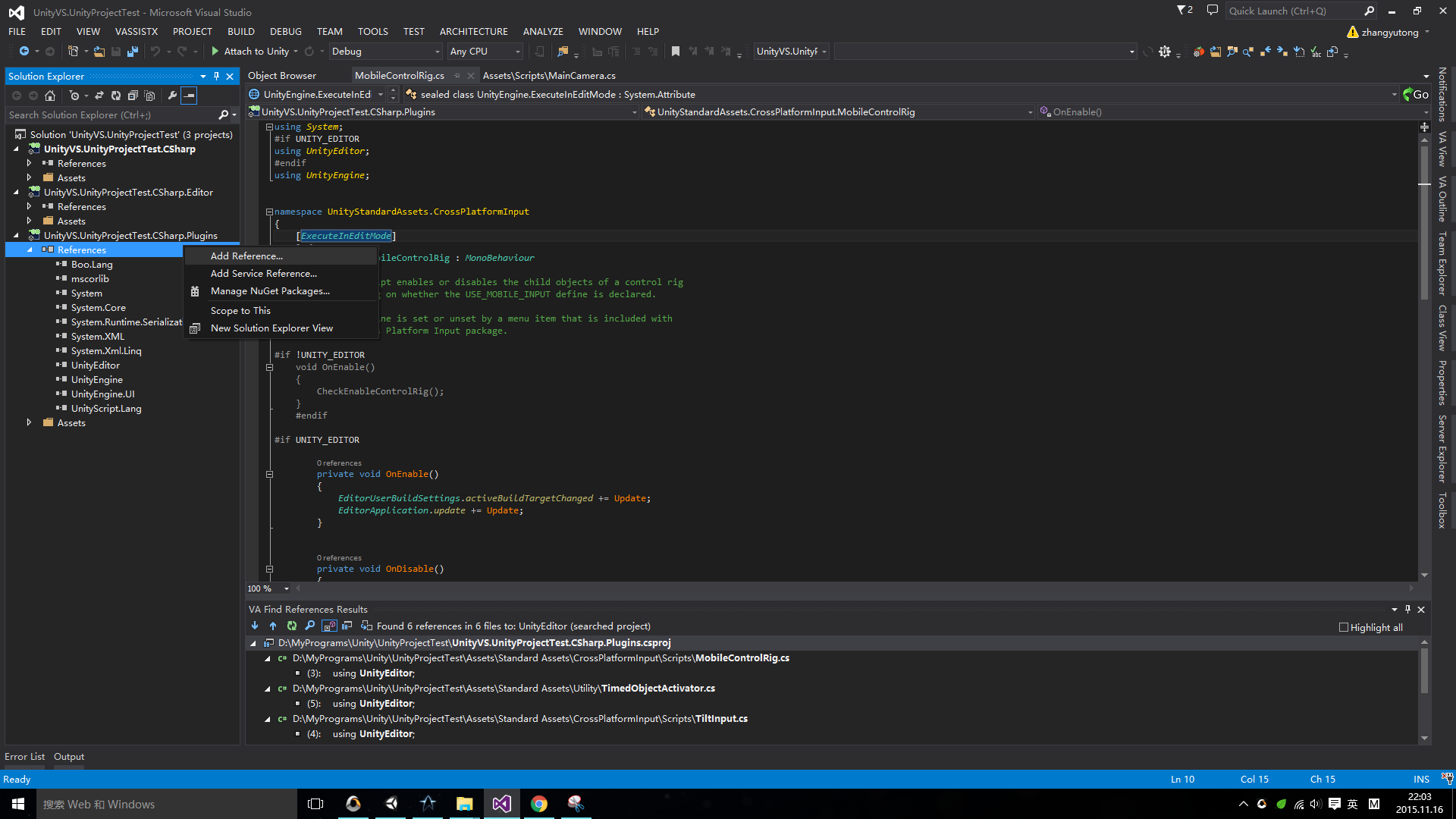The image size is (1456, 819).
Task: Toggle Preview Selected Items button in Solution Explorer
Action: point(189,96)
